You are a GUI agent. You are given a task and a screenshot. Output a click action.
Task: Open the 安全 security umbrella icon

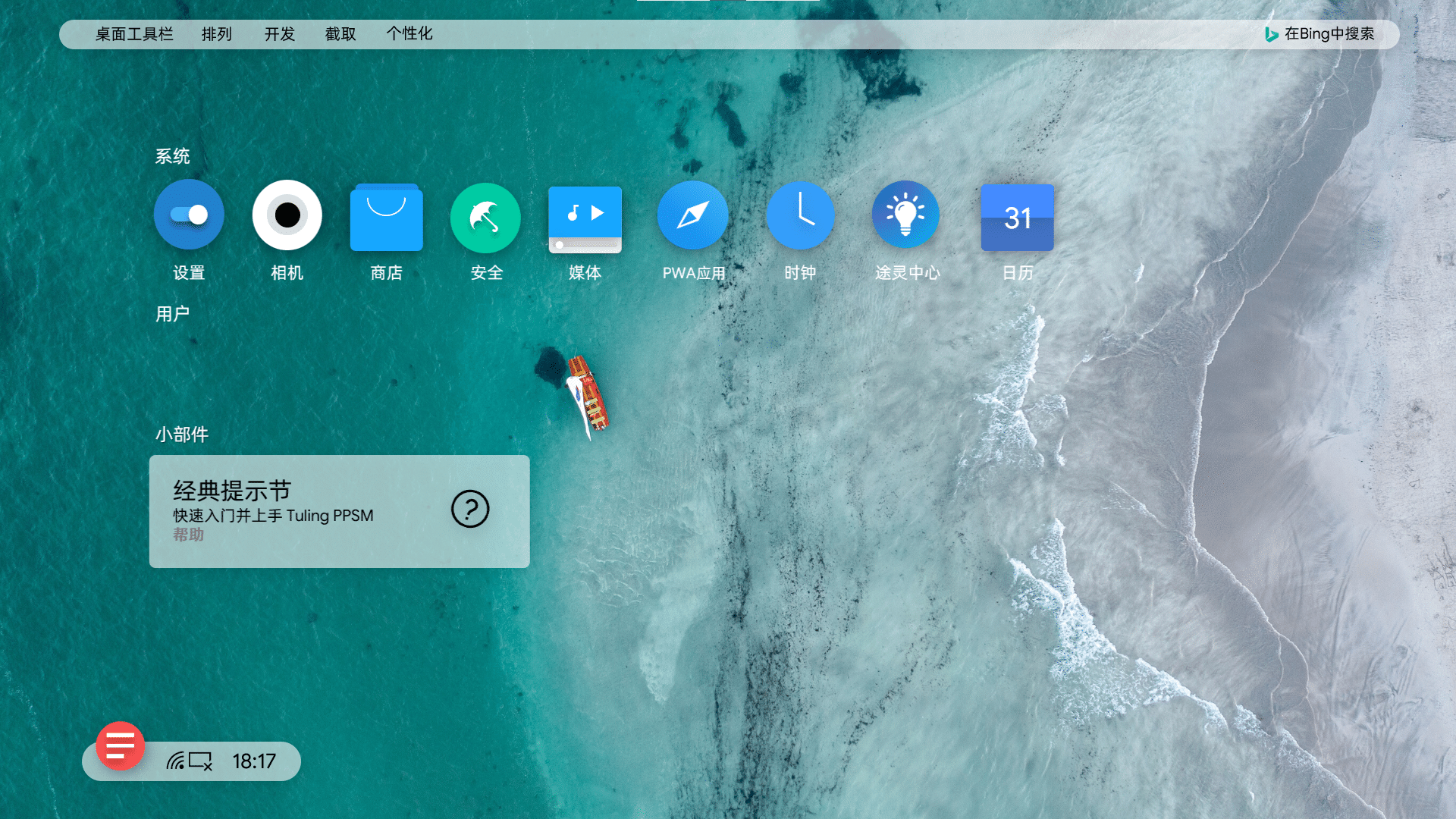click(485, 218)
